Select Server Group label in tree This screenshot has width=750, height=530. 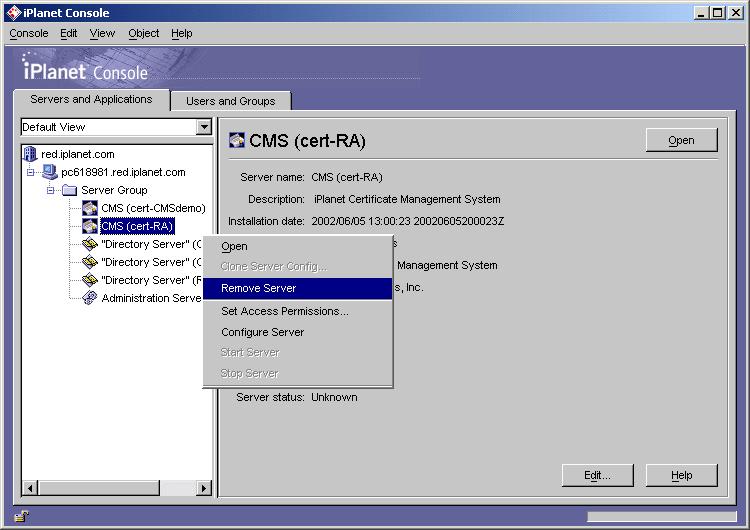[114, 190]
